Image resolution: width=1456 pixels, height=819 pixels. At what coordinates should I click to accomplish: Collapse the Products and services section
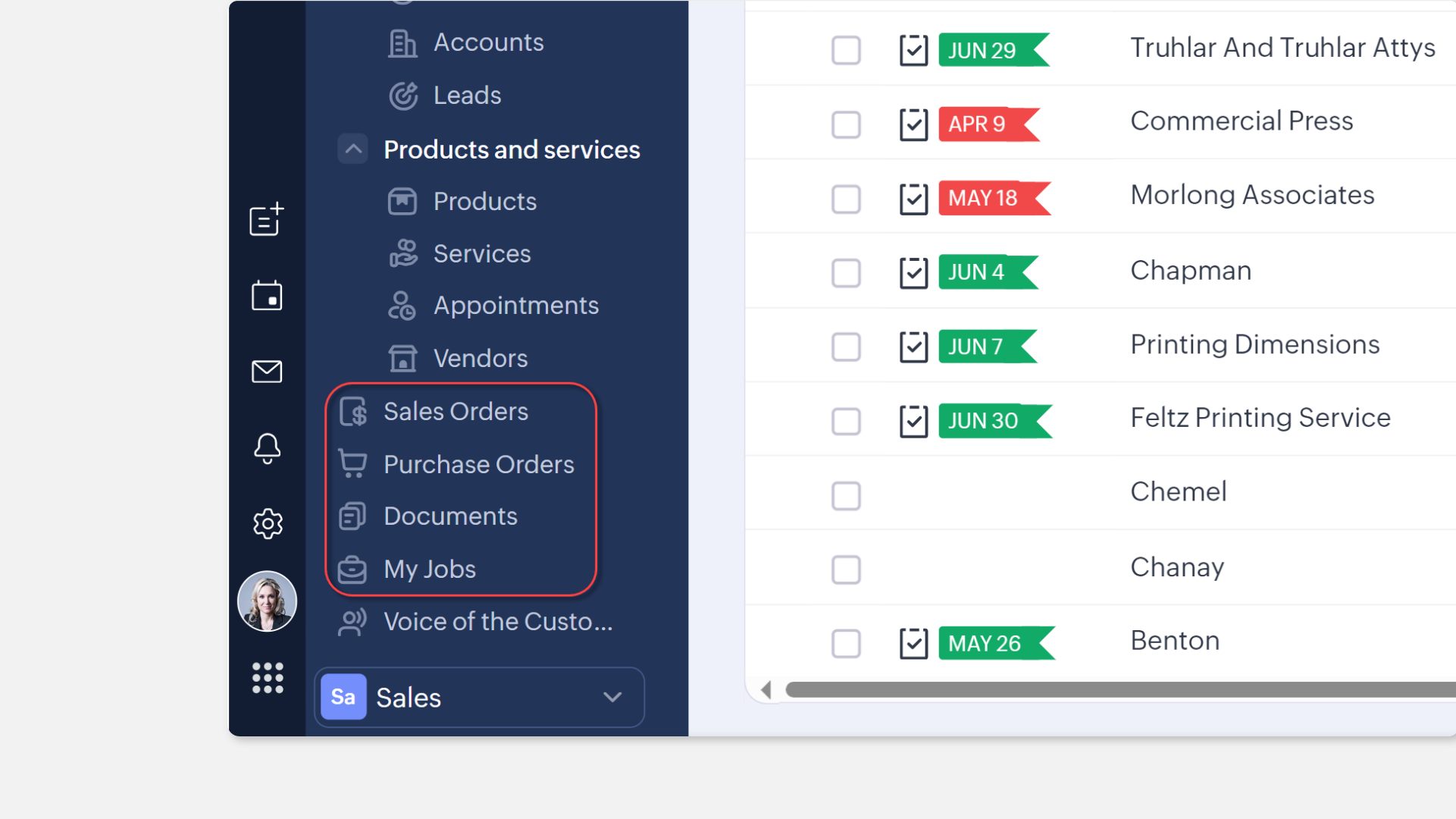(x=352, y=149)
